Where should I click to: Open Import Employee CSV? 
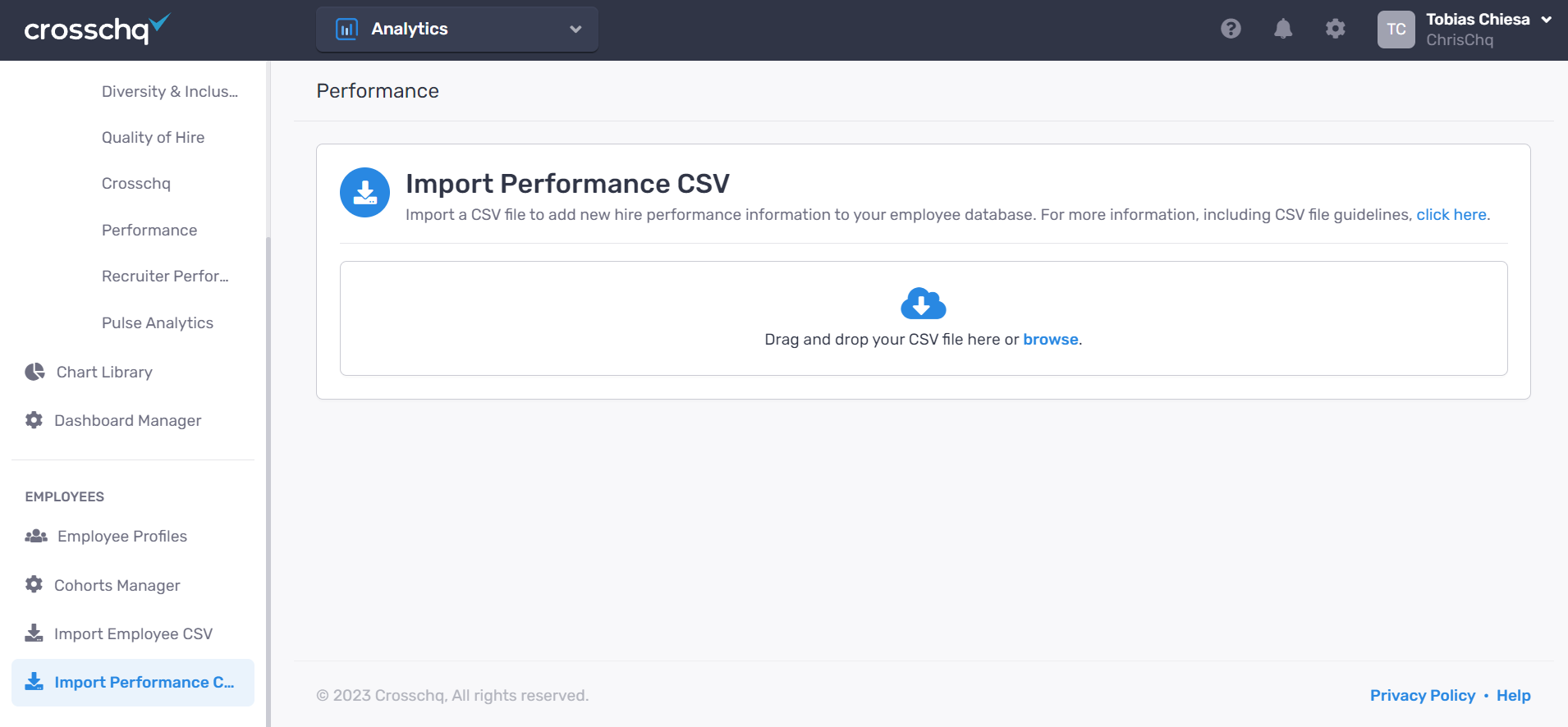(x=134, y=634)
